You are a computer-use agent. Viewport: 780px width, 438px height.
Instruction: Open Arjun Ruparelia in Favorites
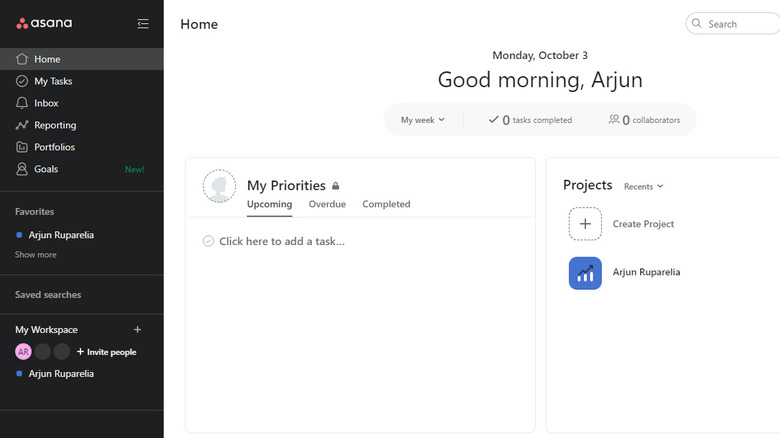point(61,235)
